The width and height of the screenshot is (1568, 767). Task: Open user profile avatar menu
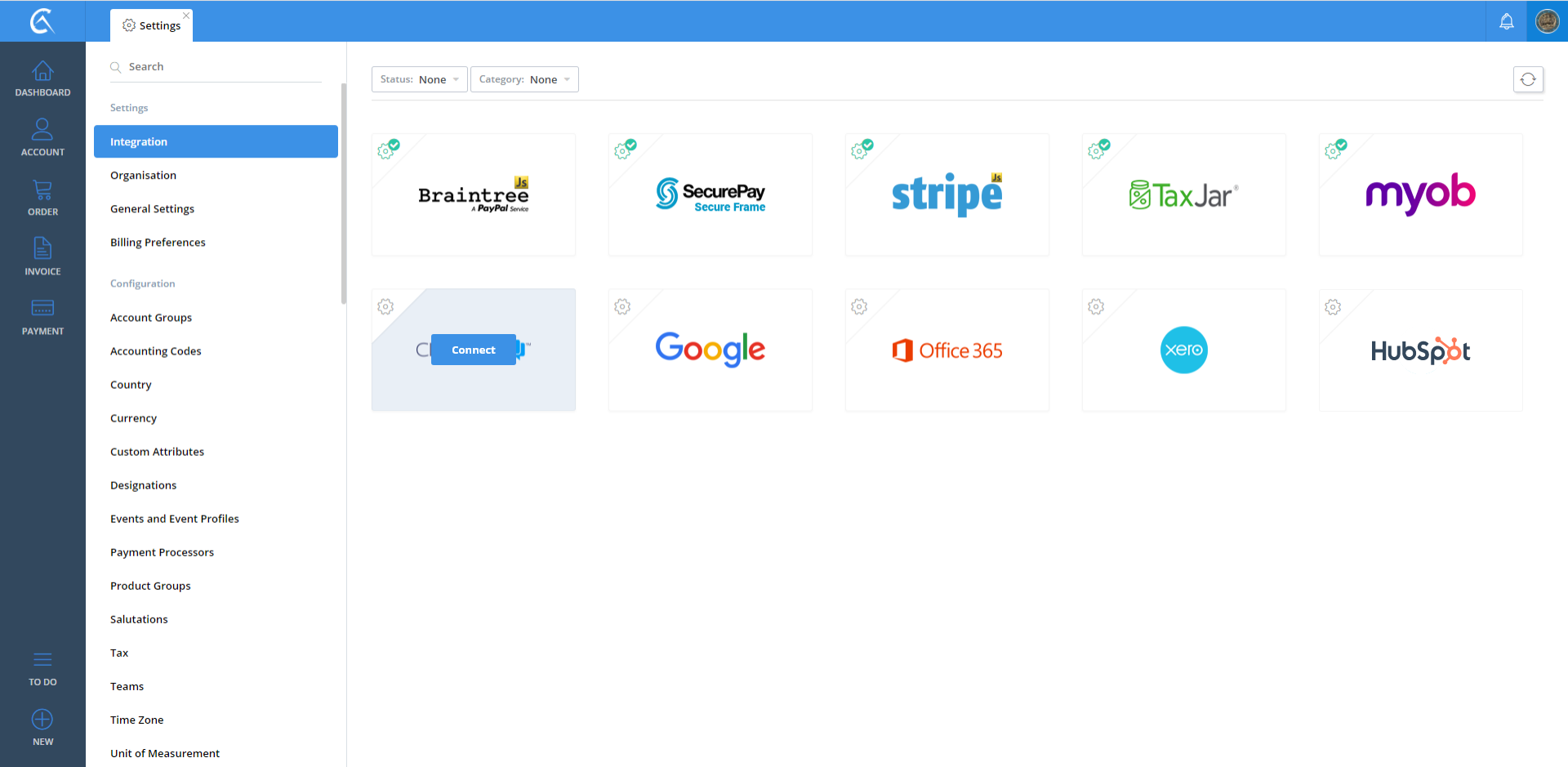click(1547, 21)
